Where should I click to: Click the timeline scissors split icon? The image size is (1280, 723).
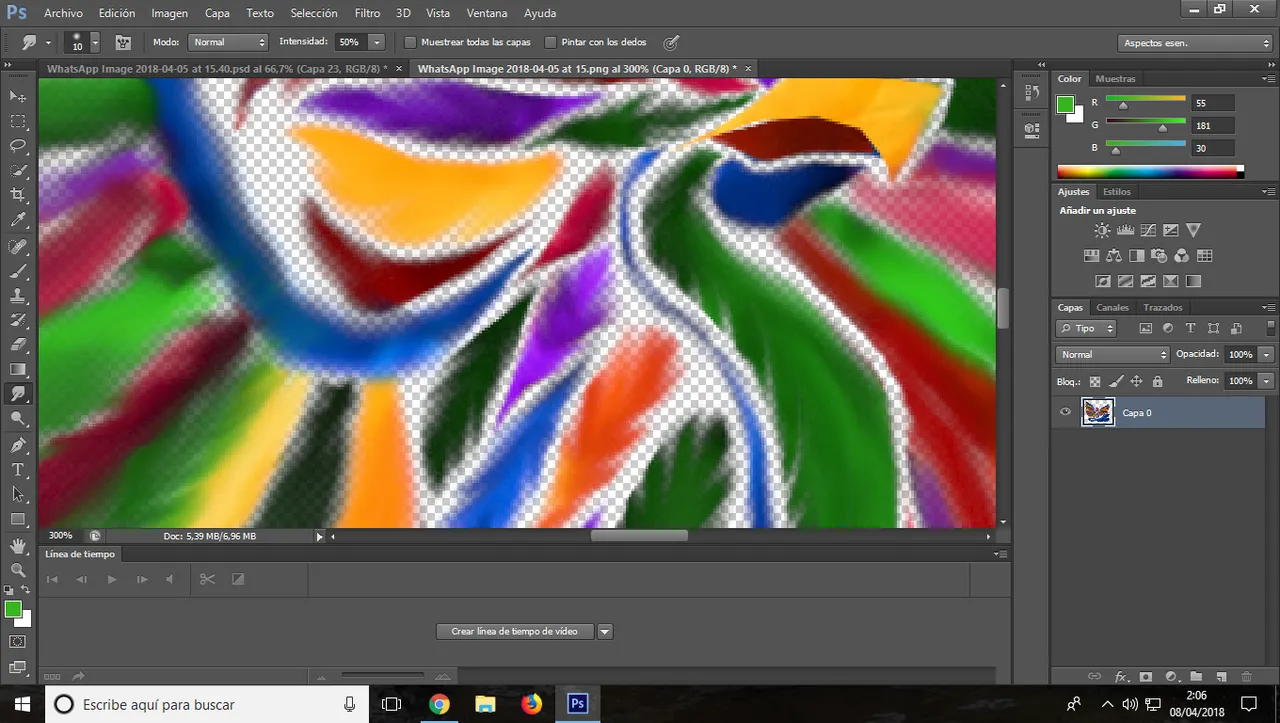pyautogui.click(x=207, y=579)
